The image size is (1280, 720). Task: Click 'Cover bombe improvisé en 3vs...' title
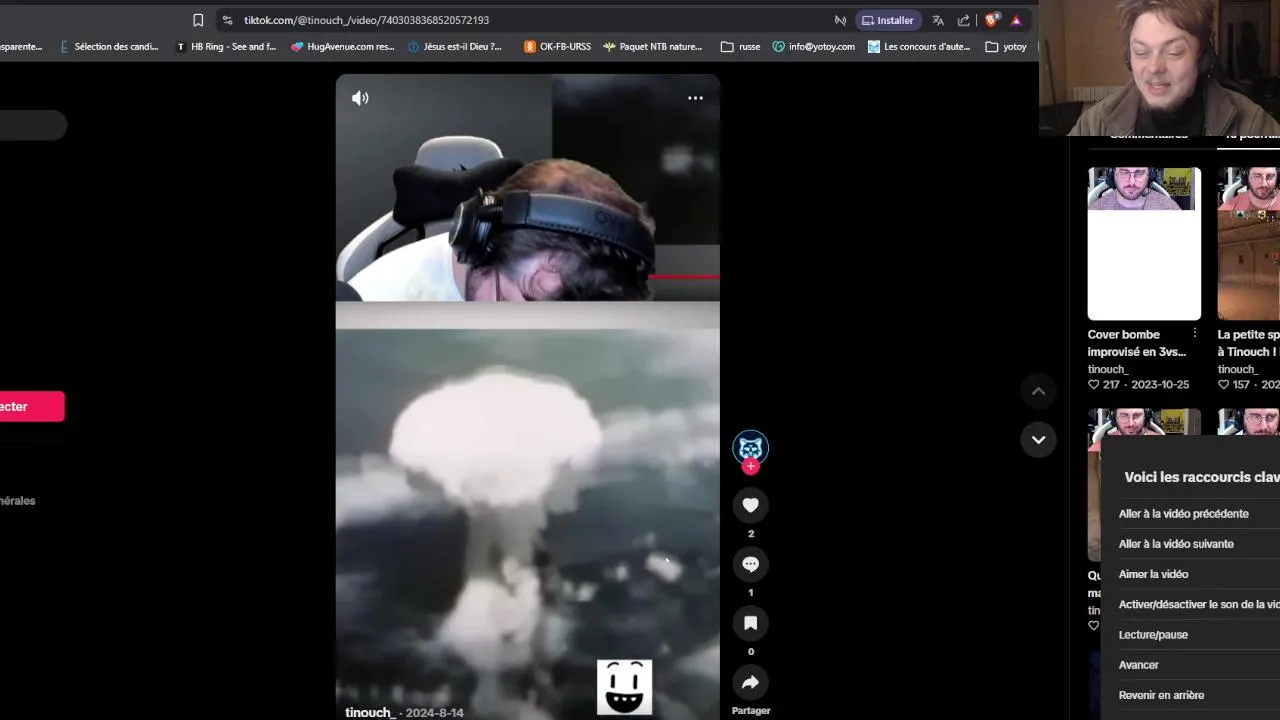pos(1136,343)
